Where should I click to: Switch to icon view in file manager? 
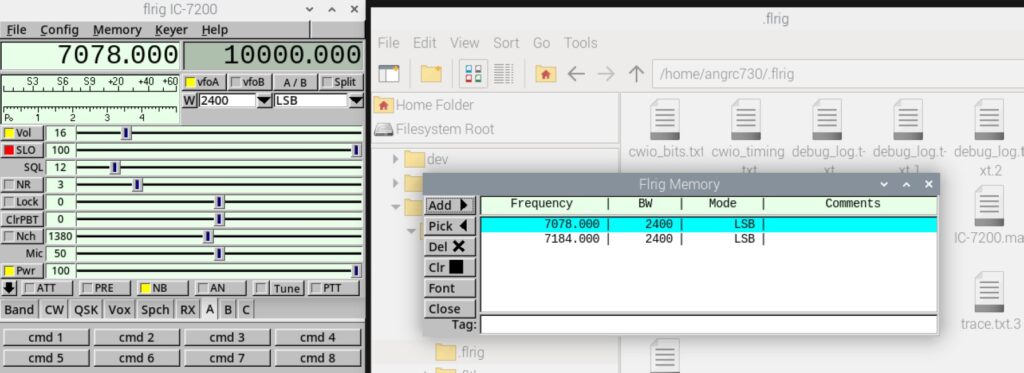473,74
